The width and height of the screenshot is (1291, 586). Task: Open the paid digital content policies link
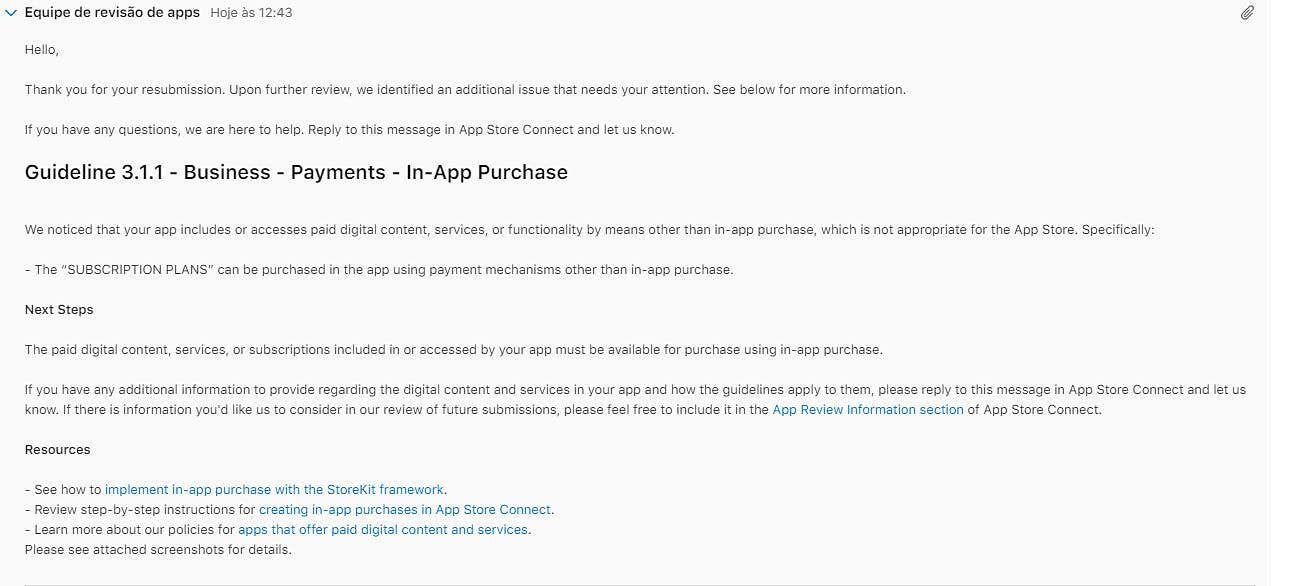(x=383, y=529)
